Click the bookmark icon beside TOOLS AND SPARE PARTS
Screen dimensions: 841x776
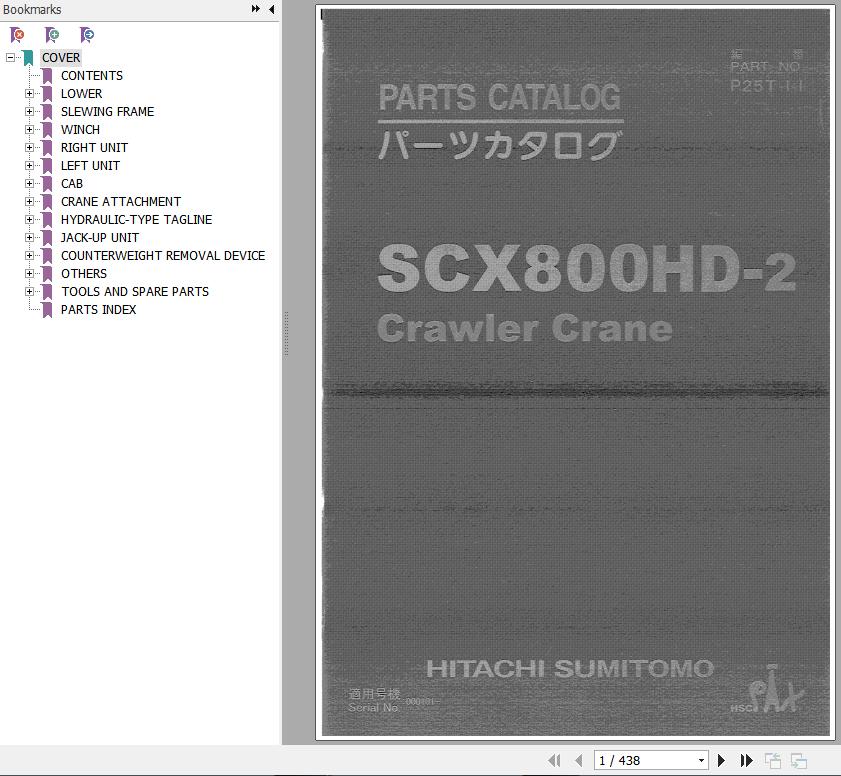coord(47,291)
